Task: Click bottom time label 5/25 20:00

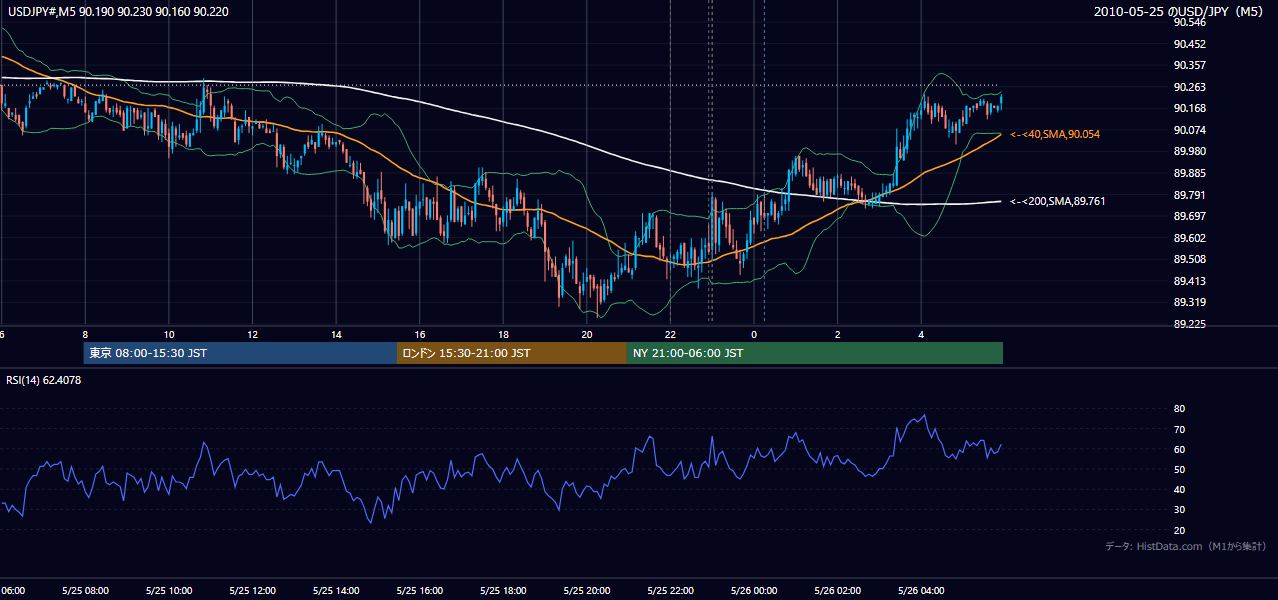Action: tap(586, 590)
